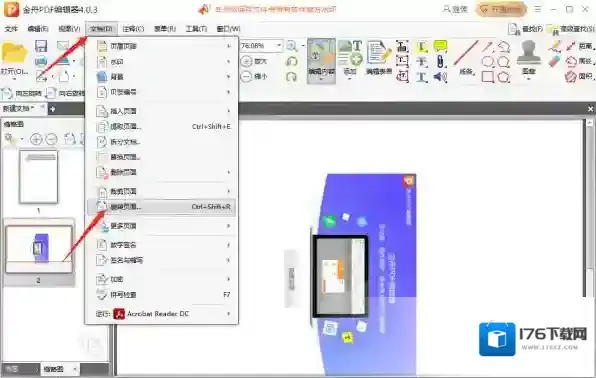Click the 放大 zoom in button
Viewport: 596px width, 378px height.
(x=254, y=61)
